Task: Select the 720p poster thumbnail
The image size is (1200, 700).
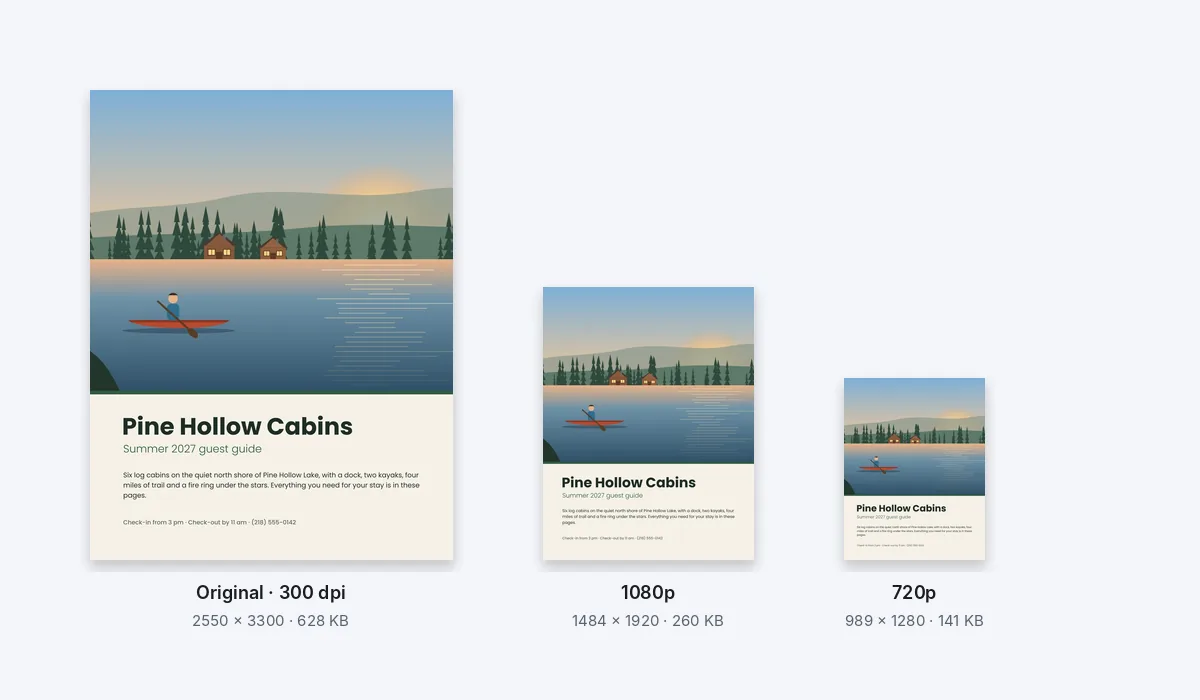Action: (914, 469)
